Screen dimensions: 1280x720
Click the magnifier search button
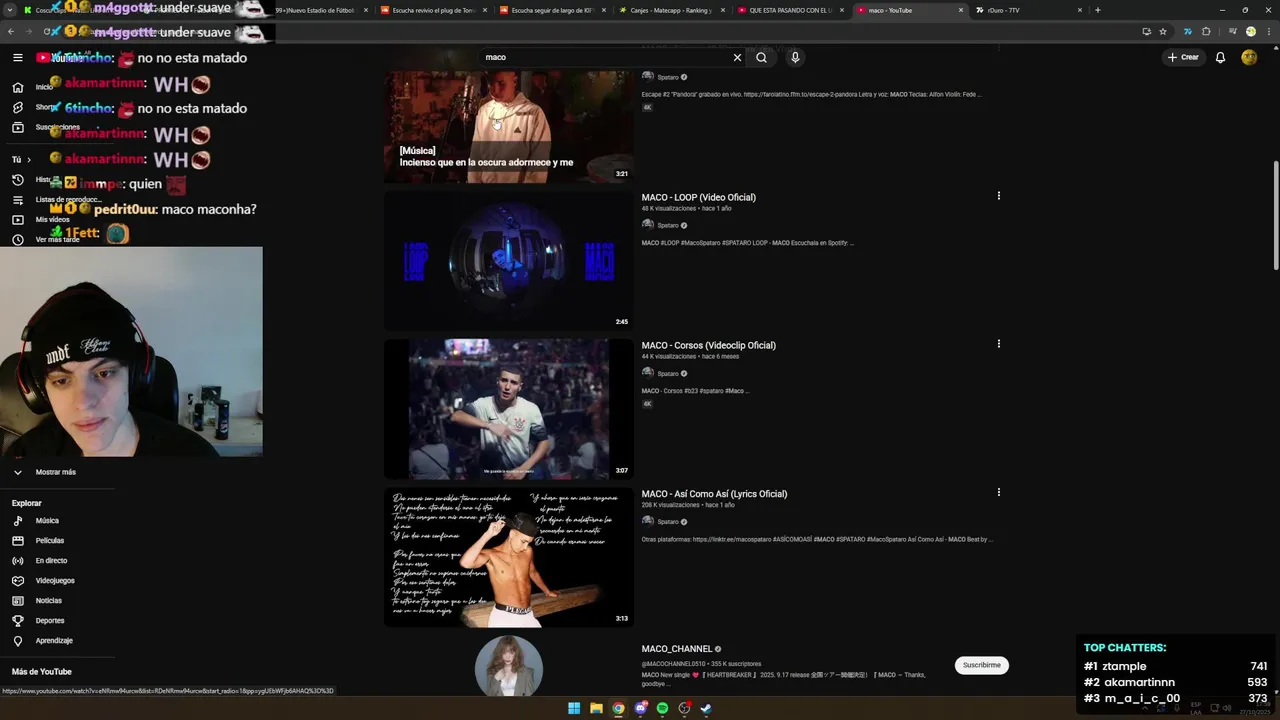tap(762, 57)
